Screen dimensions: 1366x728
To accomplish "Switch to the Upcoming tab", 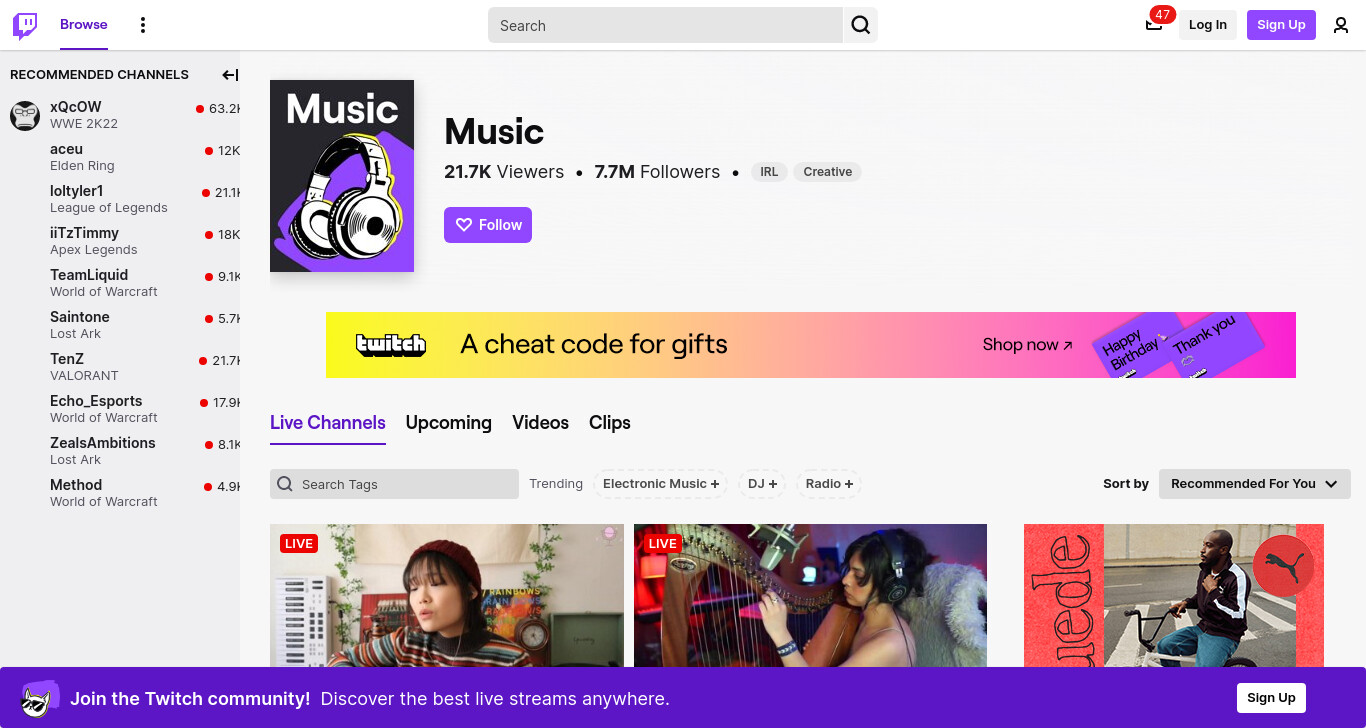I will click(449, 423).
